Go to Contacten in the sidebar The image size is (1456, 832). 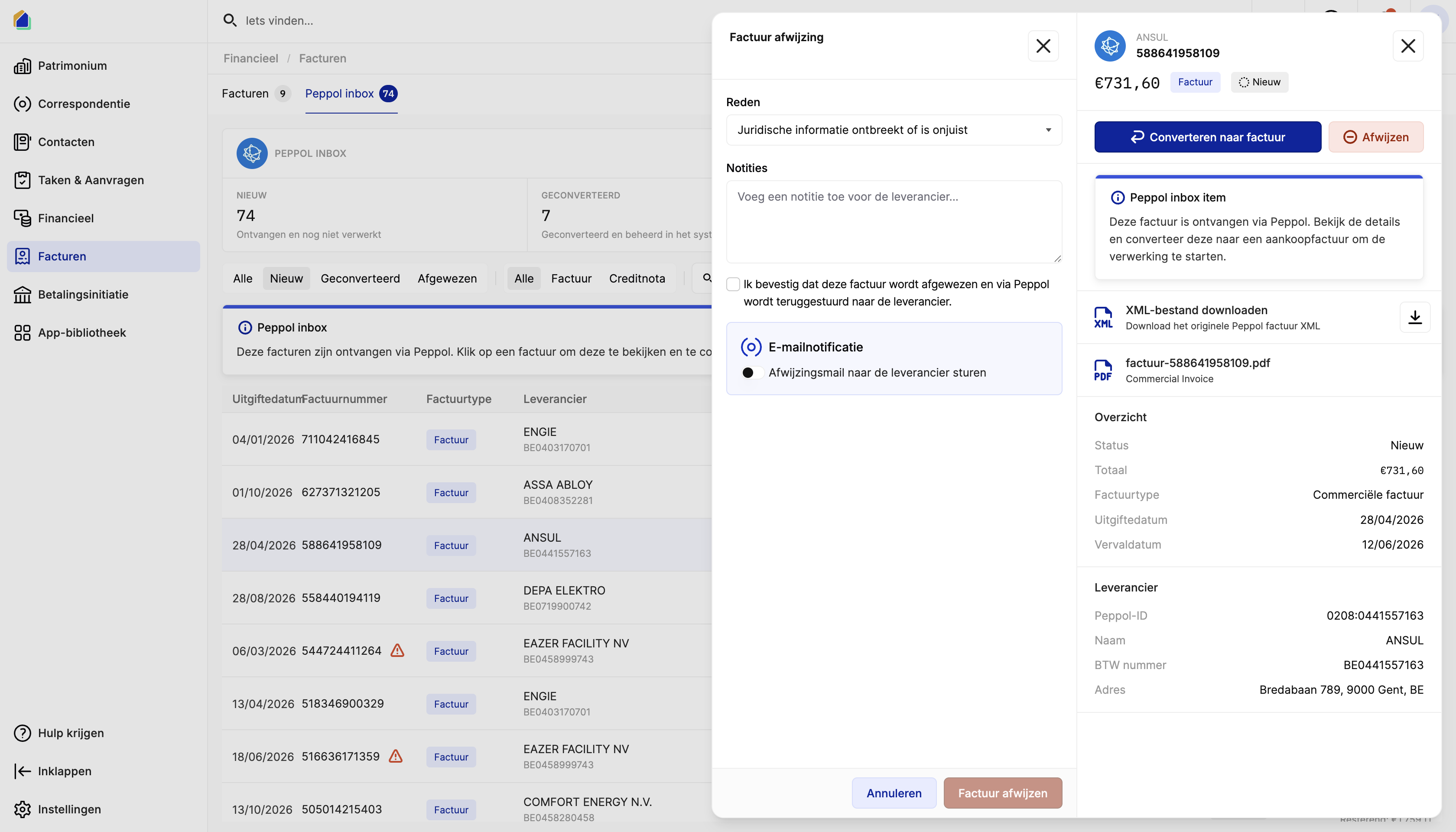coord(104,142)
